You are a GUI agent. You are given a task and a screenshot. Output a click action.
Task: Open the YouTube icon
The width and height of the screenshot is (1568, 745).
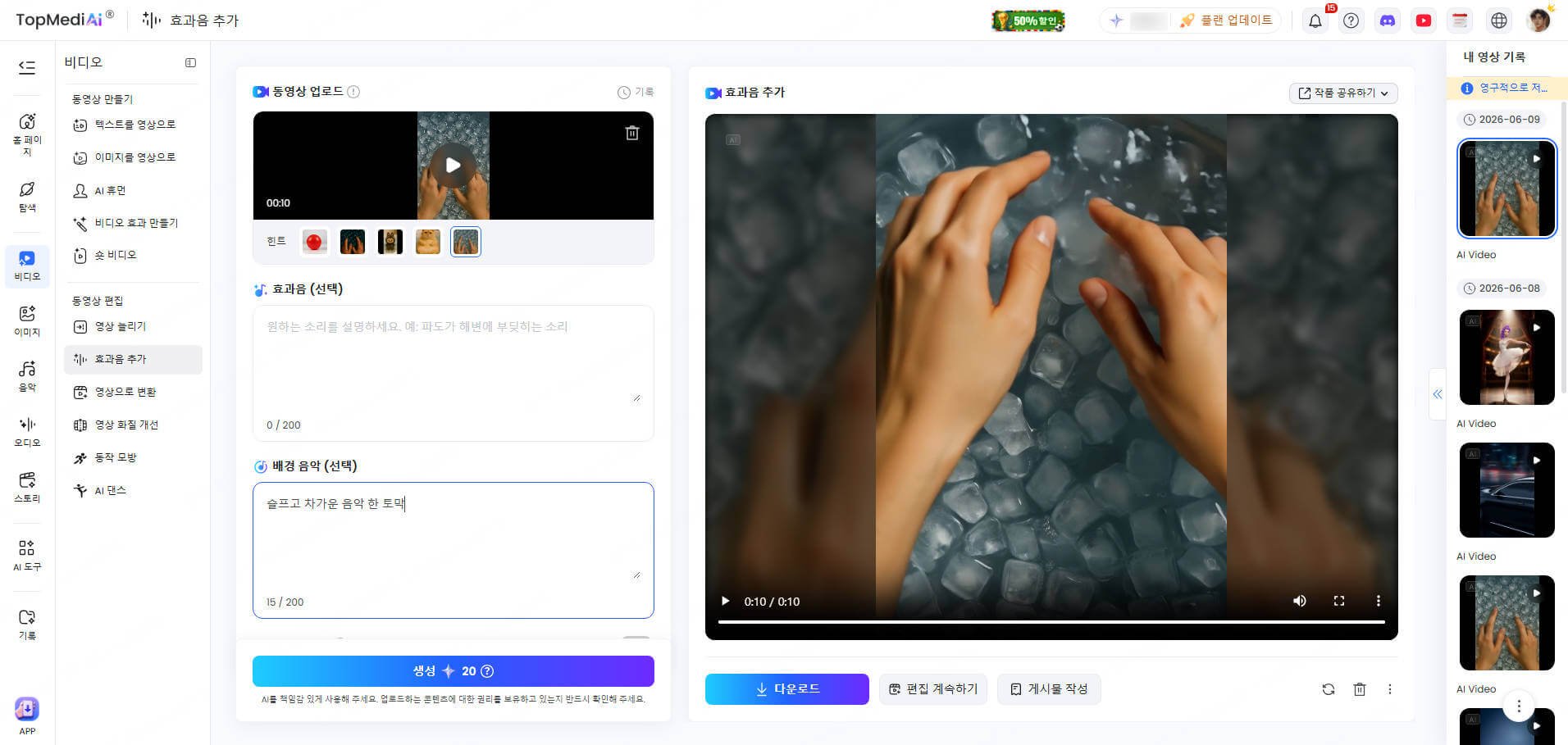tap(1424, 20)
